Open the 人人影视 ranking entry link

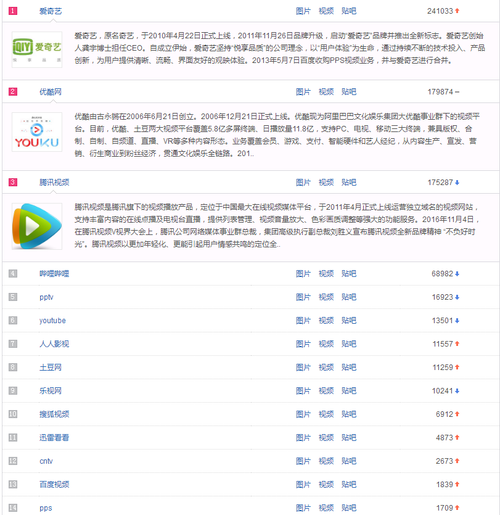(54, 344)
